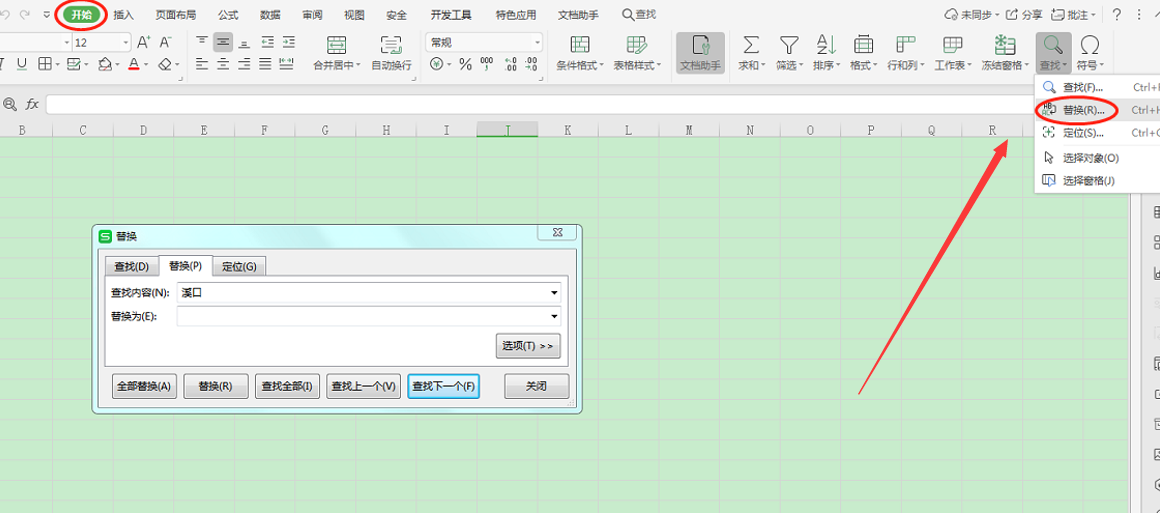The width and height of the screenshot is (1160, 513).
Task: Click the fill color bucket icon
Action: [105, 64]
